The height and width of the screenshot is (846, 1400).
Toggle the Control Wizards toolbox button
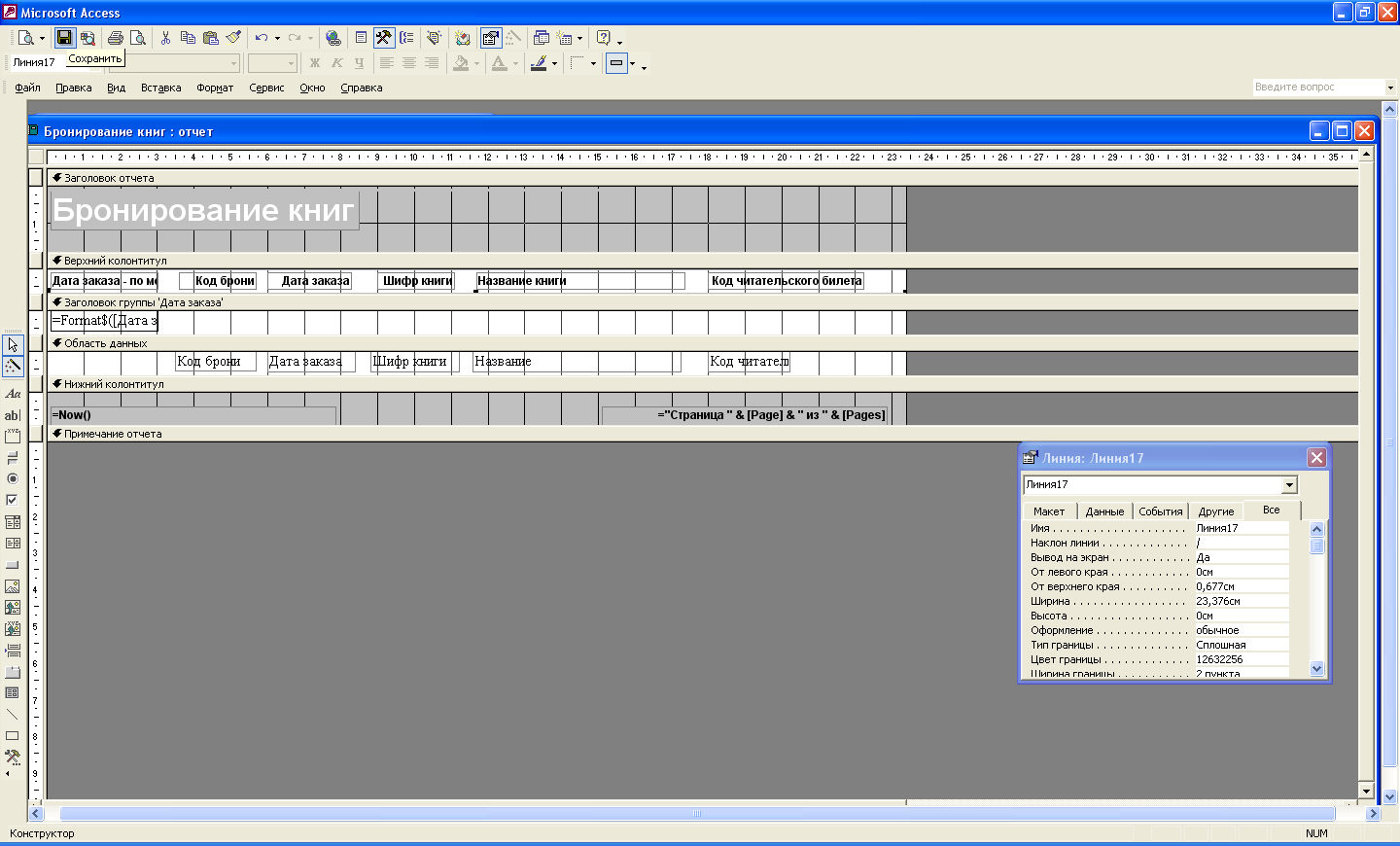pos(13,367)
